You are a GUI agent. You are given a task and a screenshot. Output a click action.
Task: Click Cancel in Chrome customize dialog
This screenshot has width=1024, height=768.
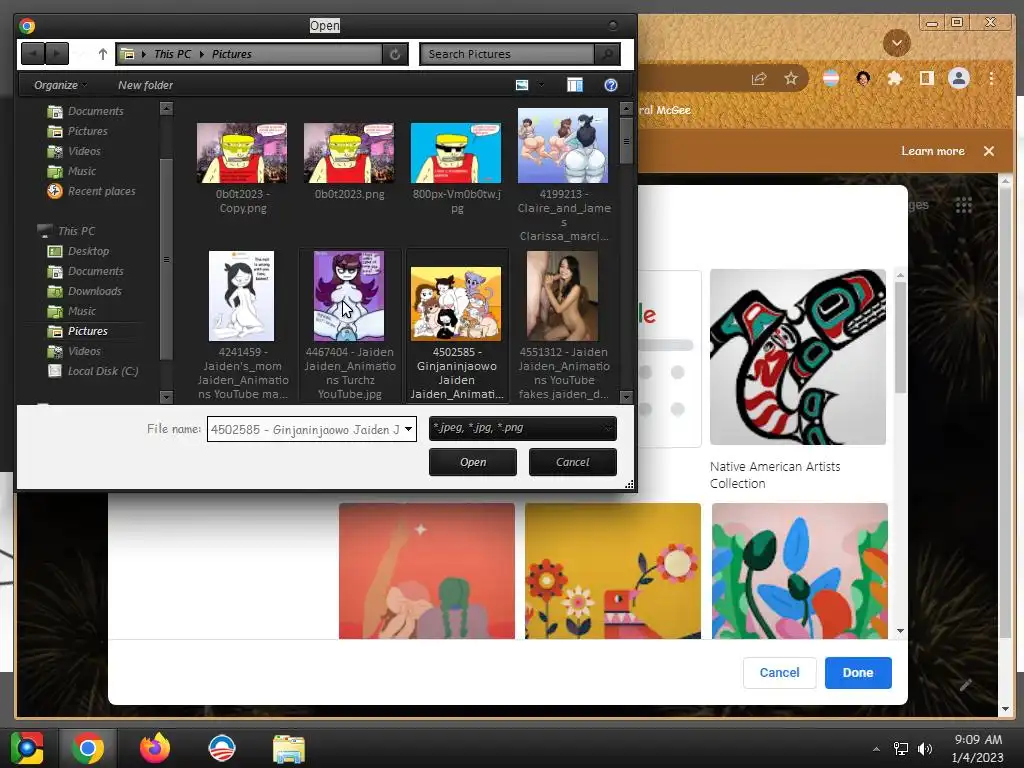[x=779, y=673]
